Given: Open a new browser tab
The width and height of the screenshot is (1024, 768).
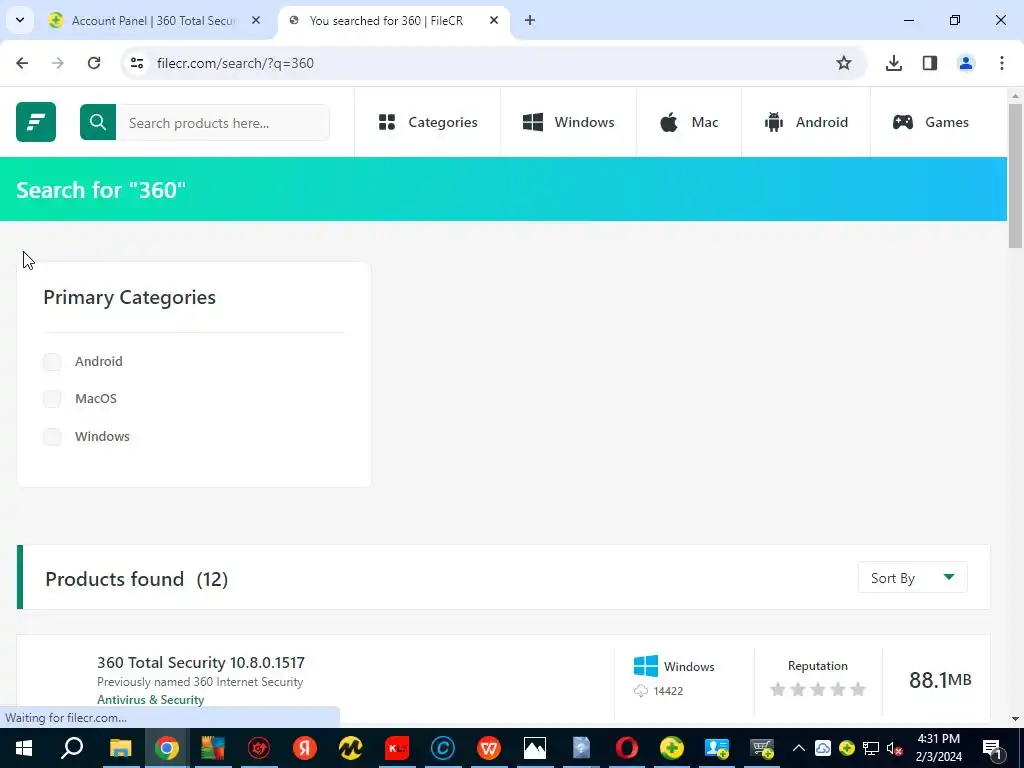Looking at the screenshot, I should [530, 21].
